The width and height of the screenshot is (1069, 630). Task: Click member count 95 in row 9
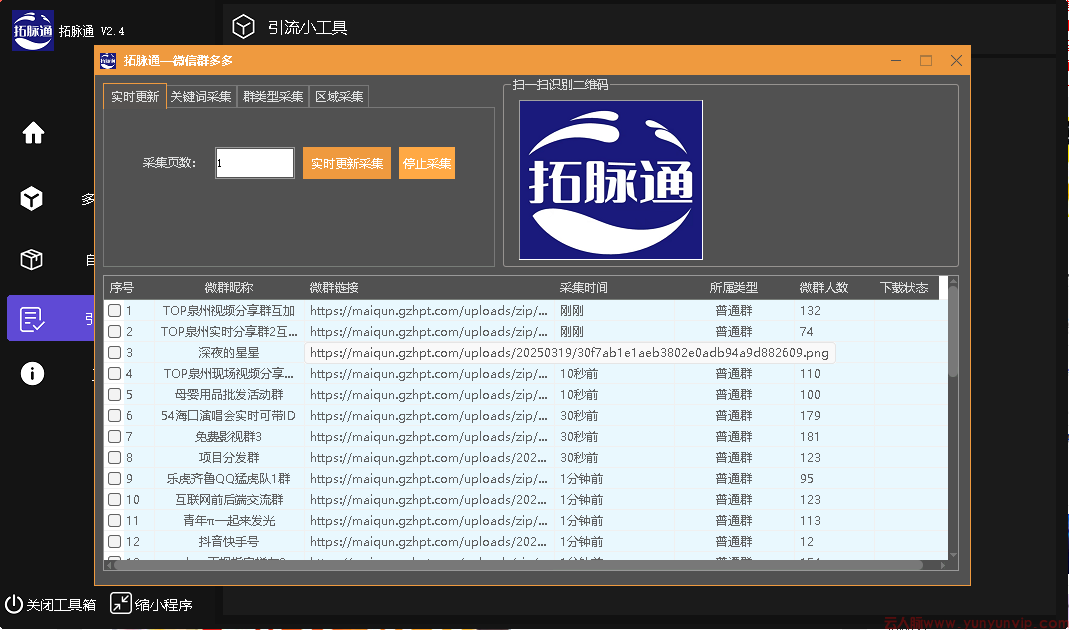pos(807,479)
